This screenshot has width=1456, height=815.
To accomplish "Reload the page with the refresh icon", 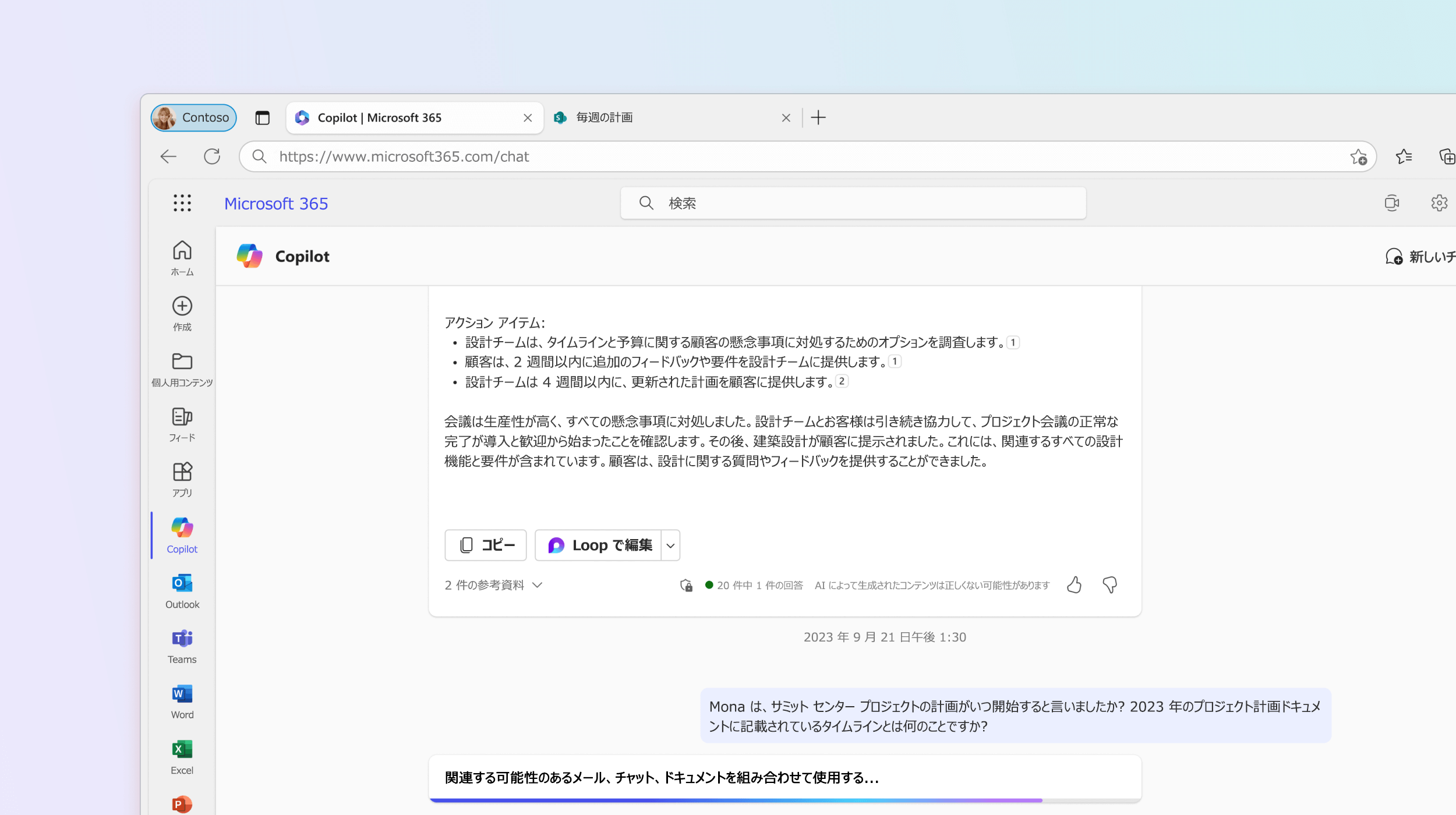I will [212, 157].
